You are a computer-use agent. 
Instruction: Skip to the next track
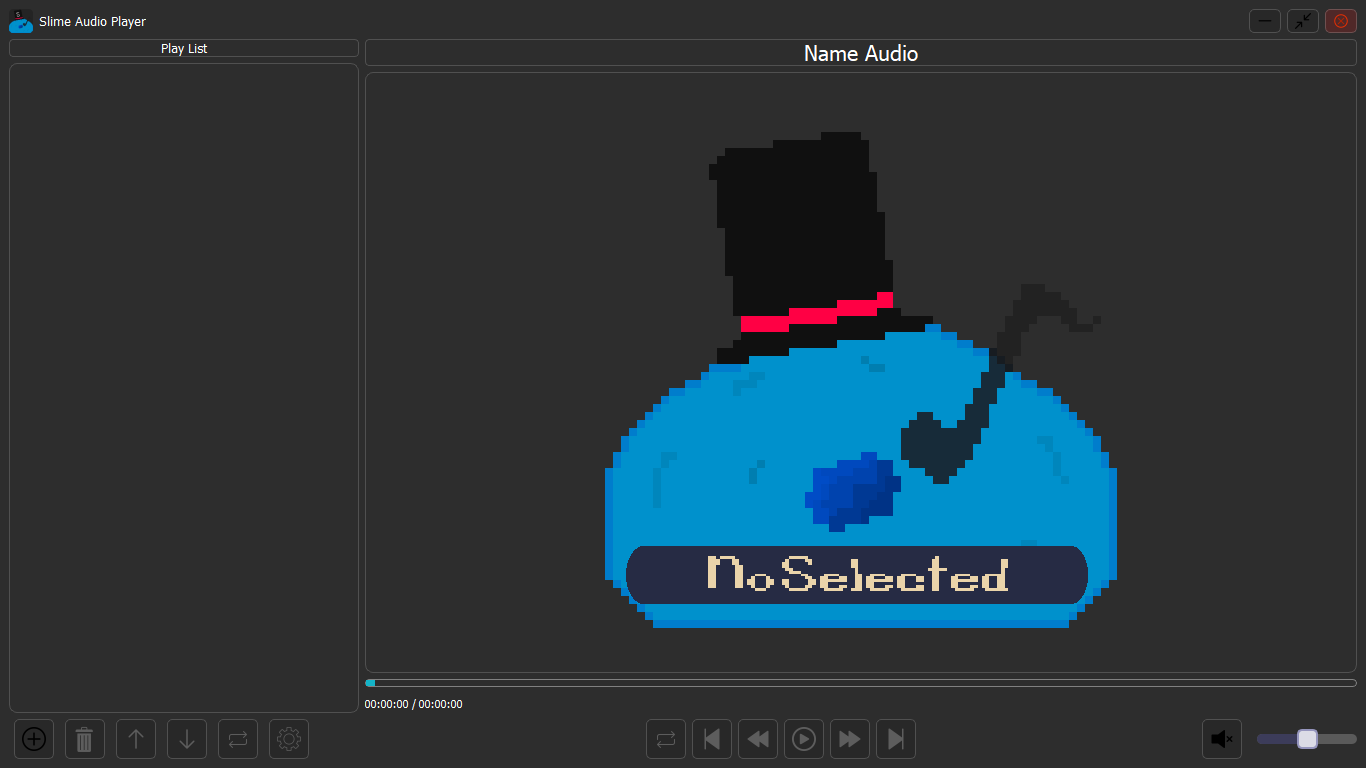(x=895, y=739)
